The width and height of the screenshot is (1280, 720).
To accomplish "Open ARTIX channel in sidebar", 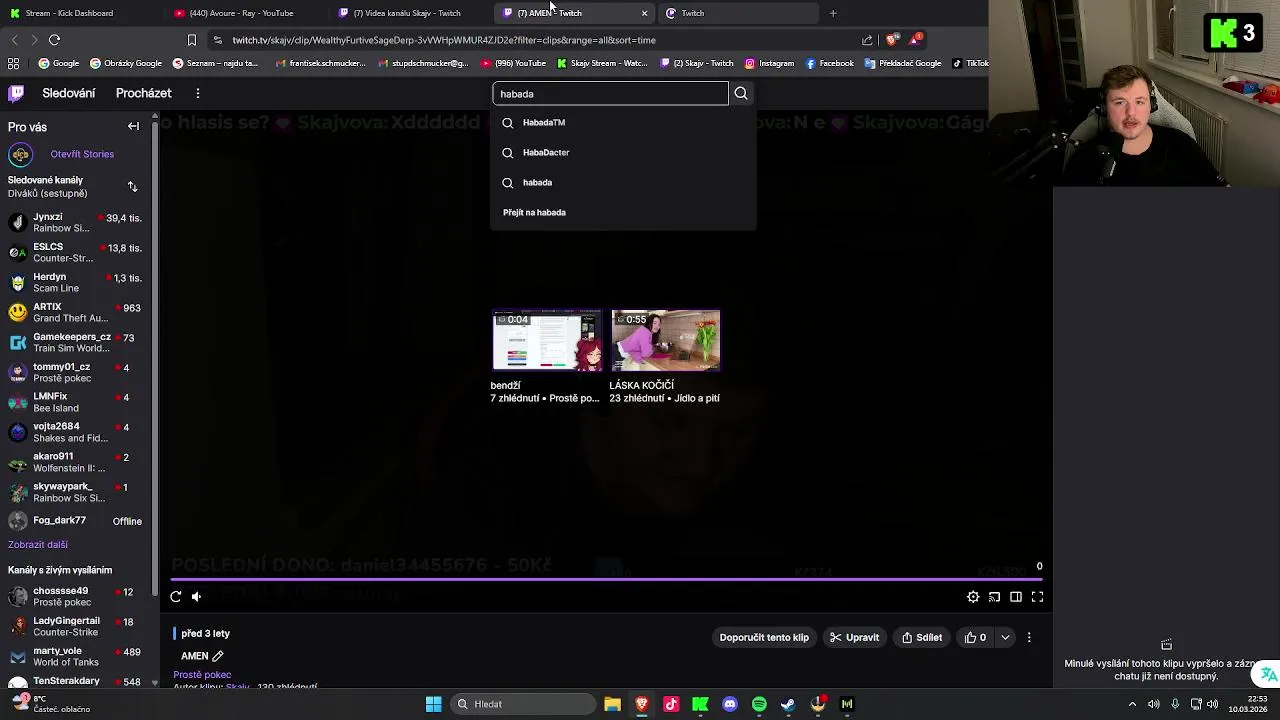I will coord(75,312).
